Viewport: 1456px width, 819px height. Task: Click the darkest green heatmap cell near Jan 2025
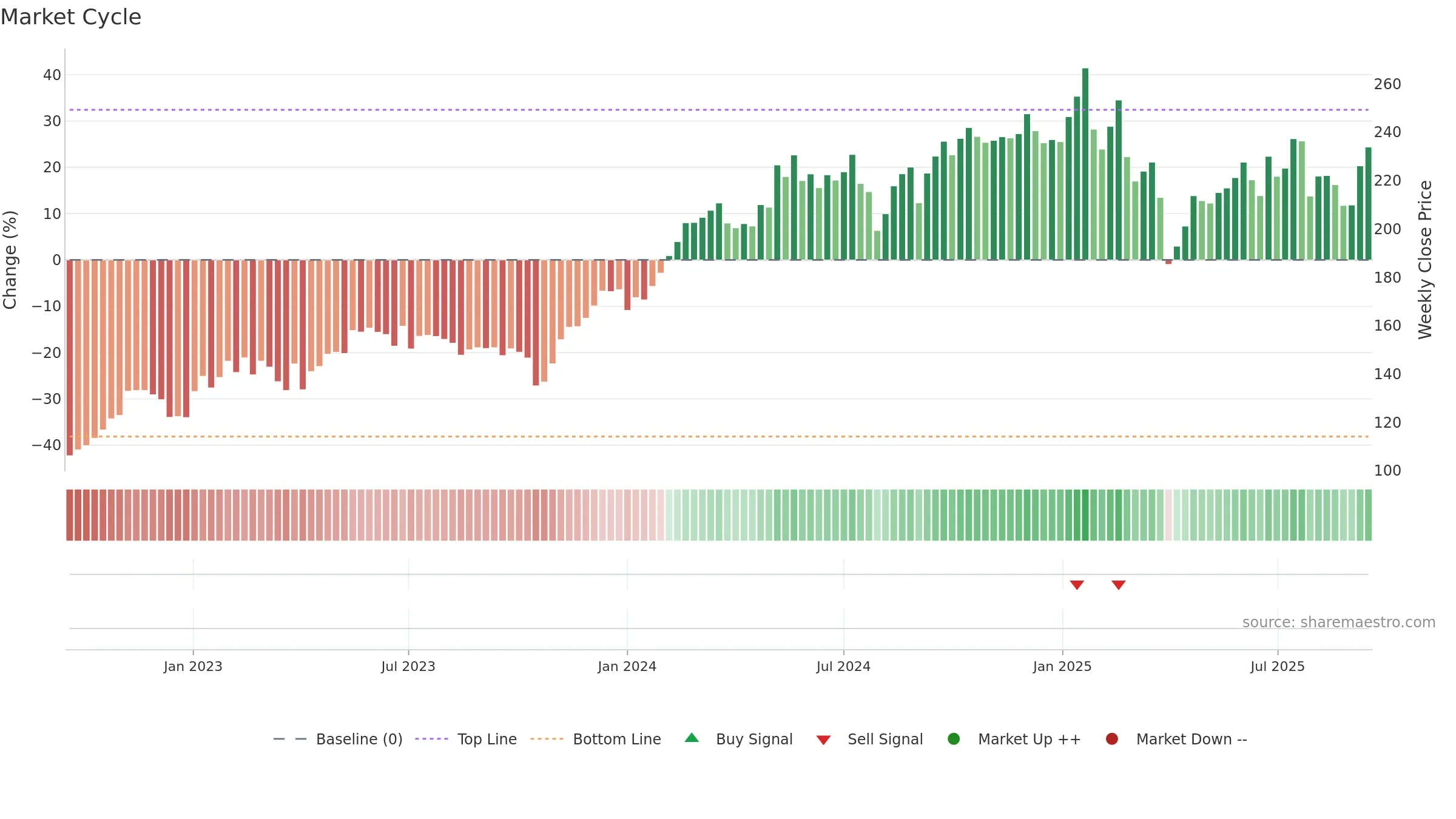point(1085,515)
